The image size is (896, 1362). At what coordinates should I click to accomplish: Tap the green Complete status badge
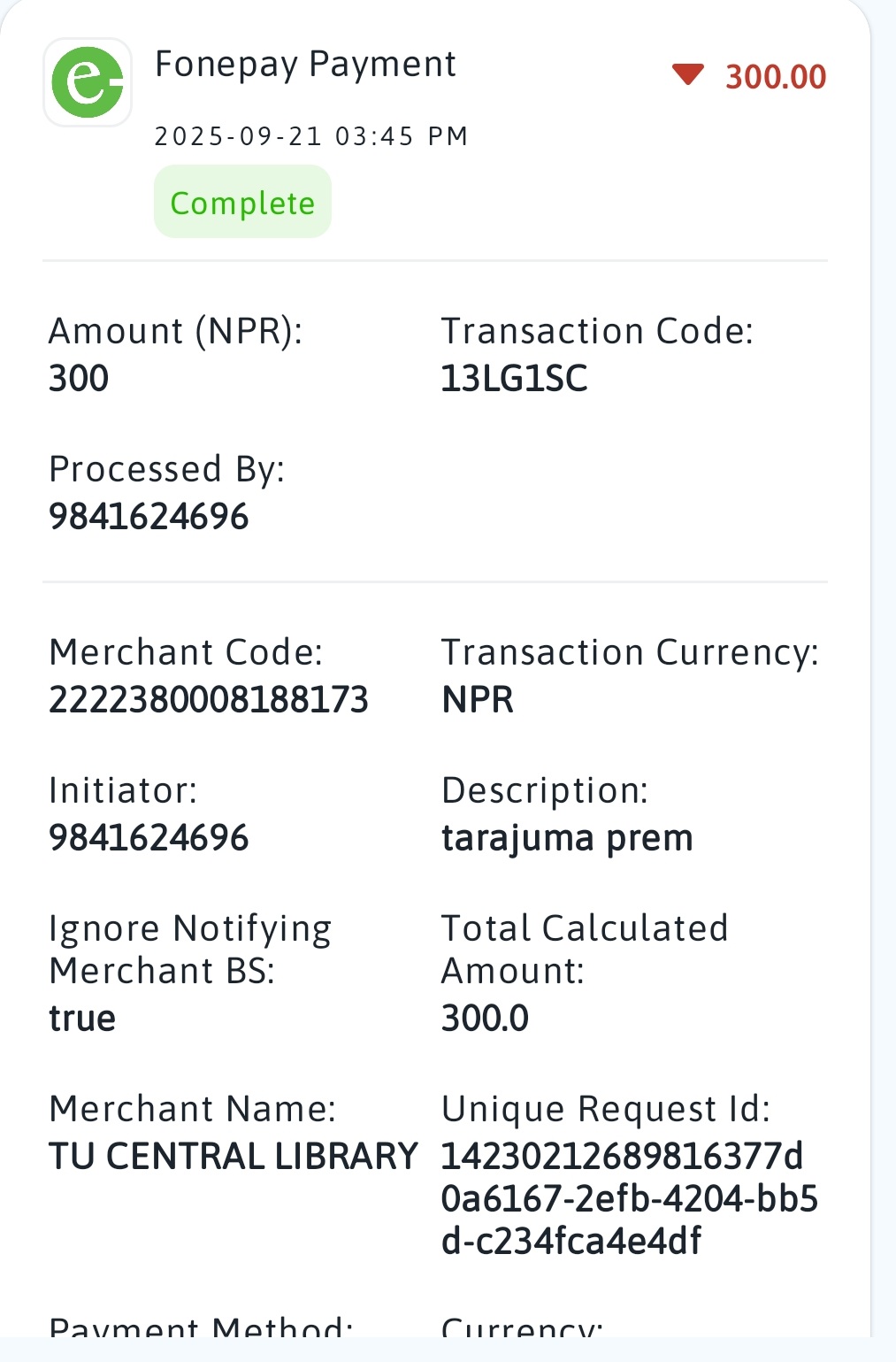242,203
